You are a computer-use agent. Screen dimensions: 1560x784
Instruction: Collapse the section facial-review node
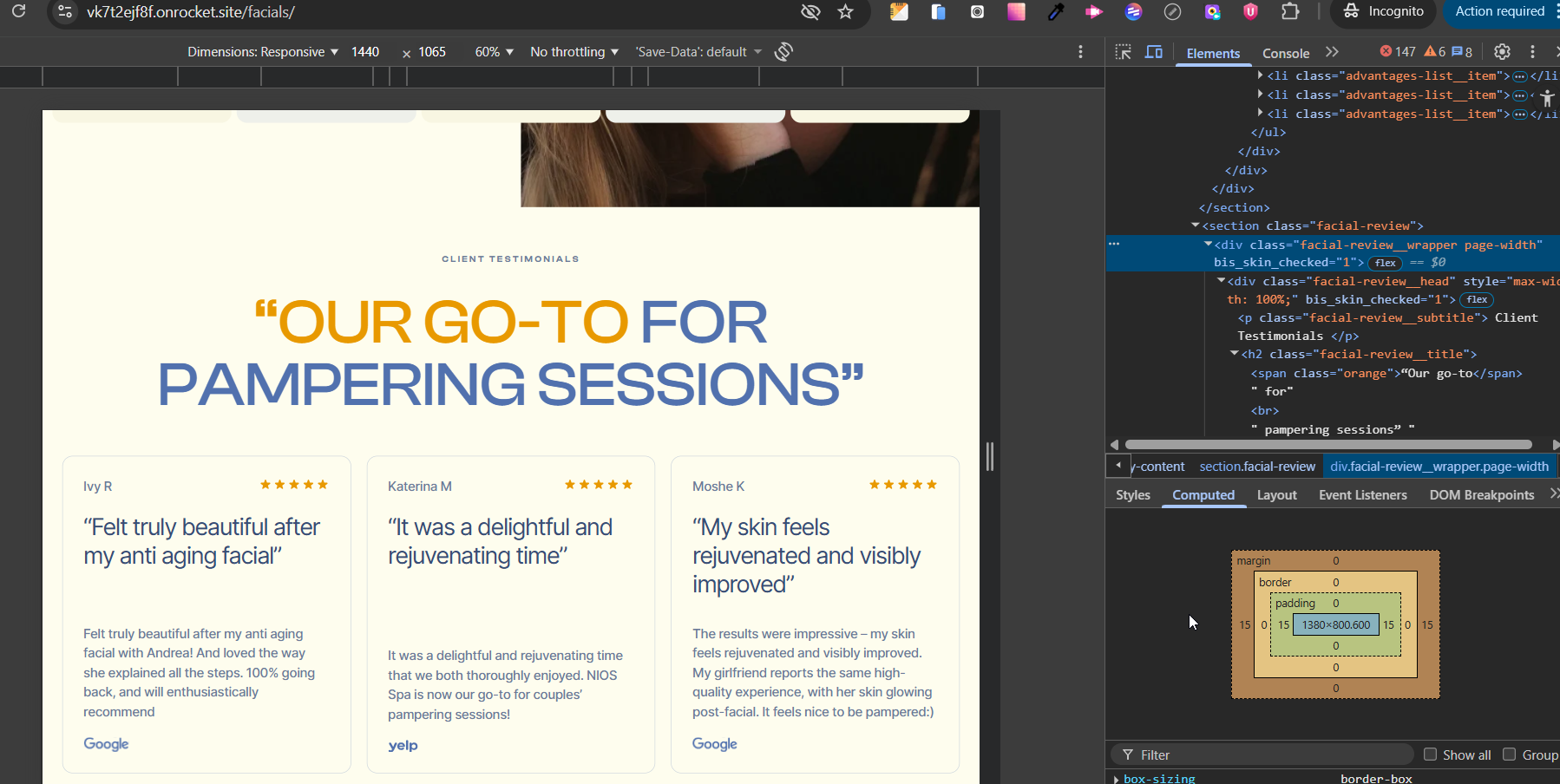pyautogui.click(x=1196, y=225)
